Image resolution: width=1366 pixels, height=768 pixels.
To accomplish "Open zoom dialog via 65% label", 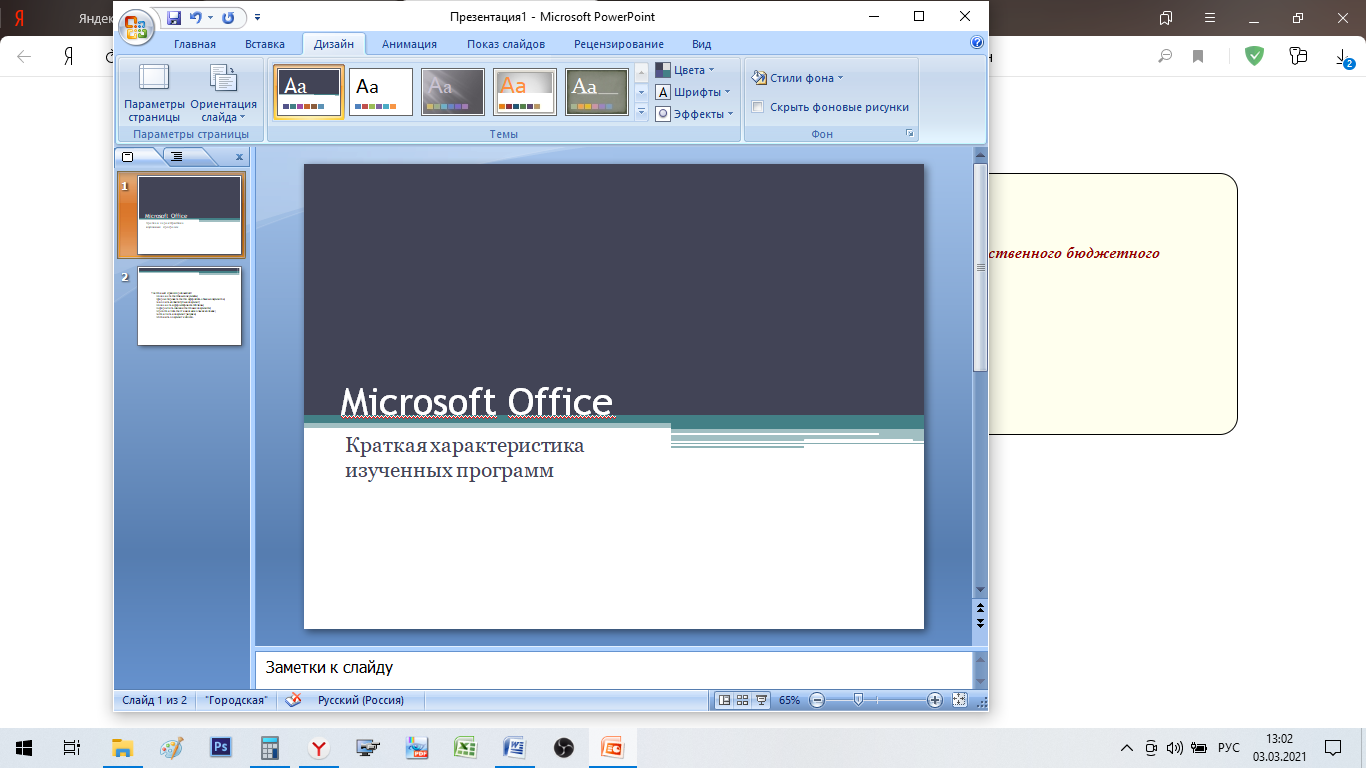I will pyautogui.click(x=789, y=700).
